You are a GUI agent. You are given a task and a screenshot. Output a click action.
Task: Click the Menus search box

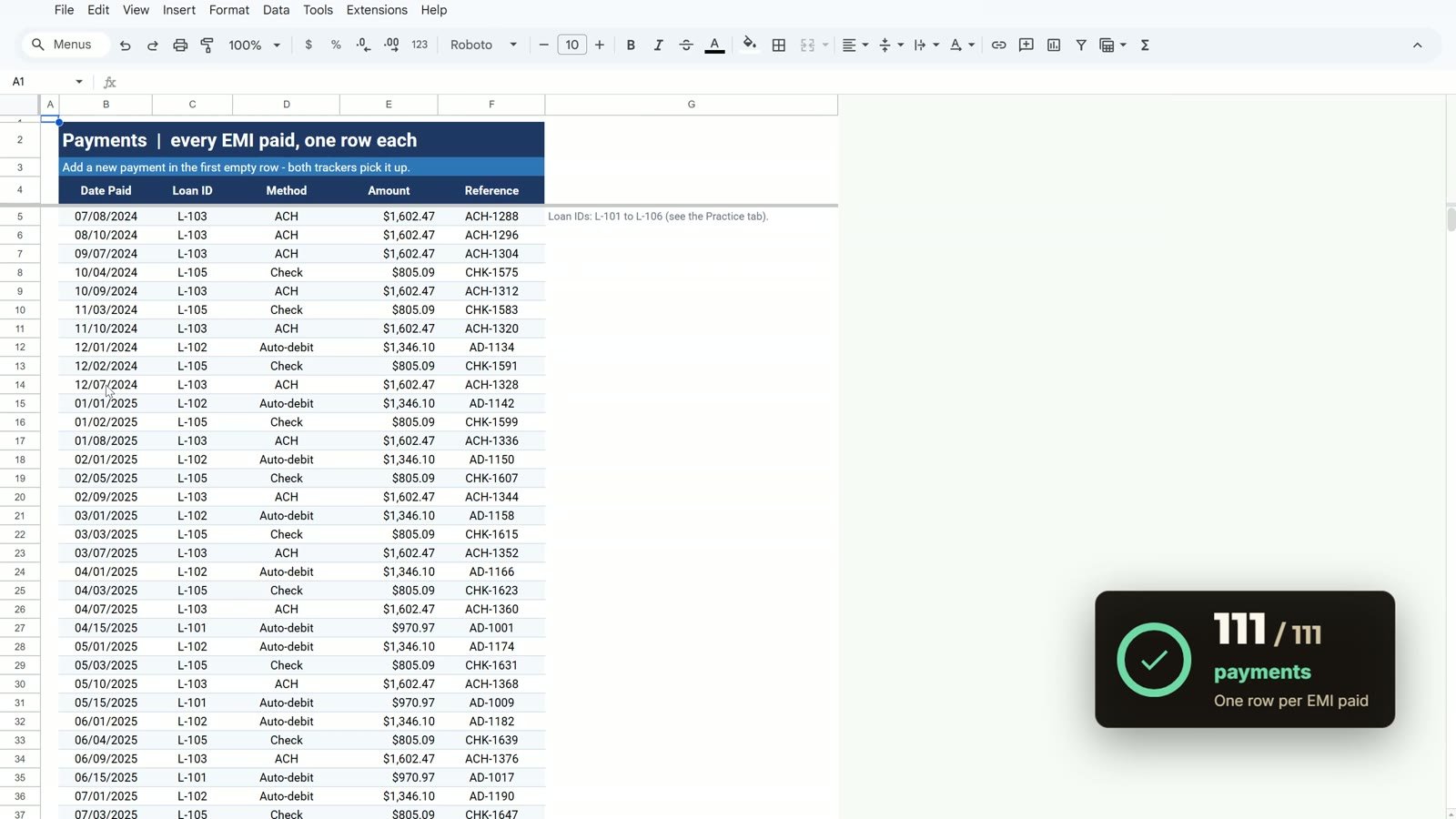pyautogui.click(x=66, y=45)
